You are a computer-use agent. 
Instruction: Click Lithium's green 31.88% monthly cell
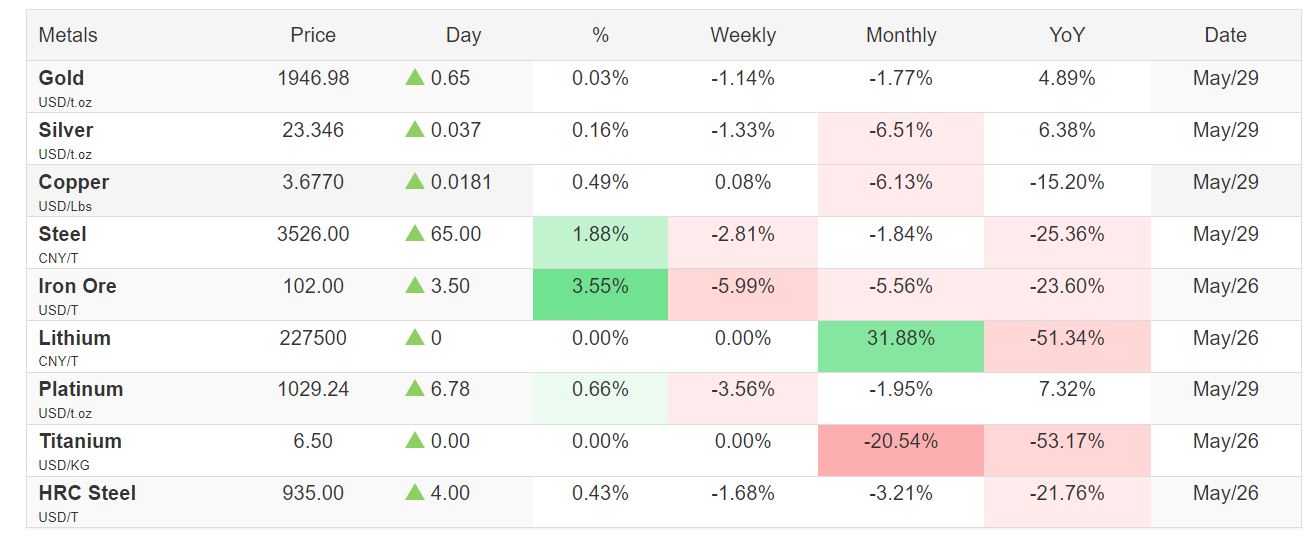900,339
